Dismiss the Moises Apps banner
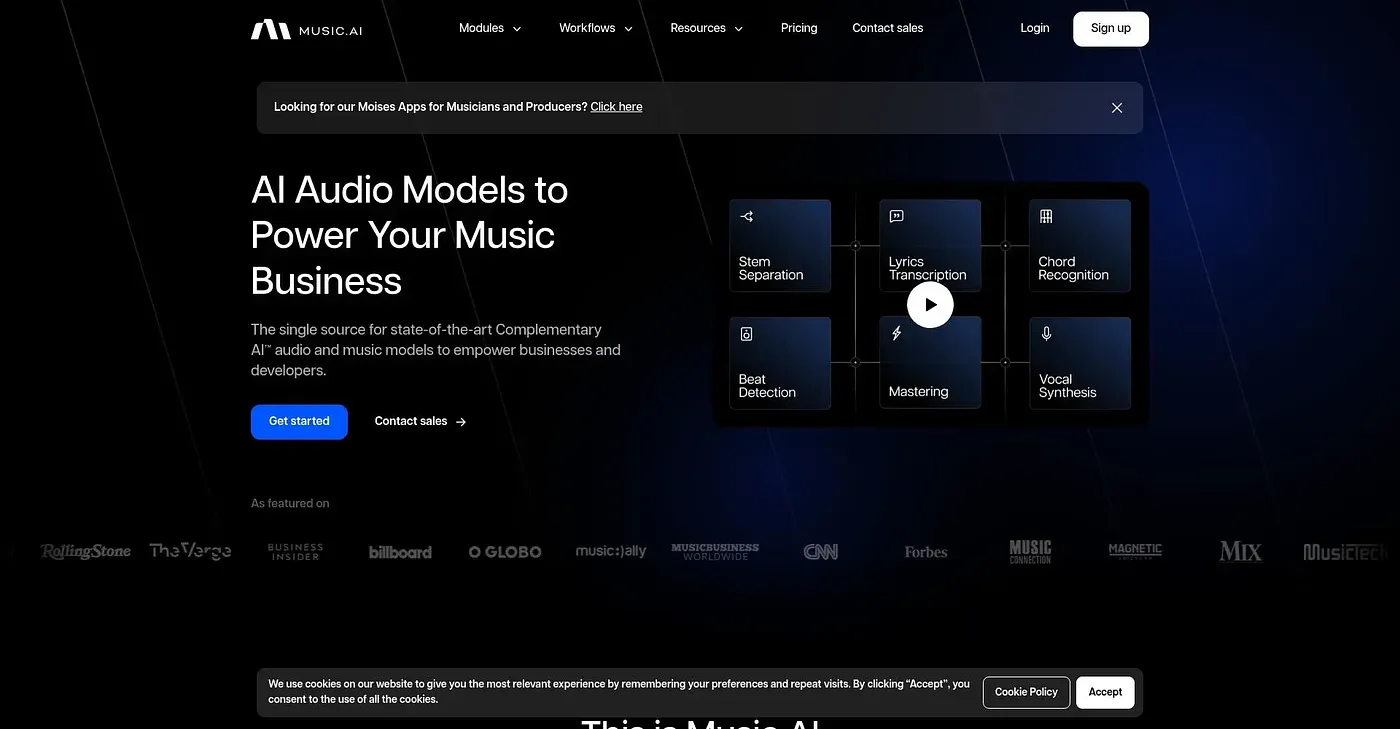The width and height of the screenshot is (1400, 729). click(x=1117, y=108)
